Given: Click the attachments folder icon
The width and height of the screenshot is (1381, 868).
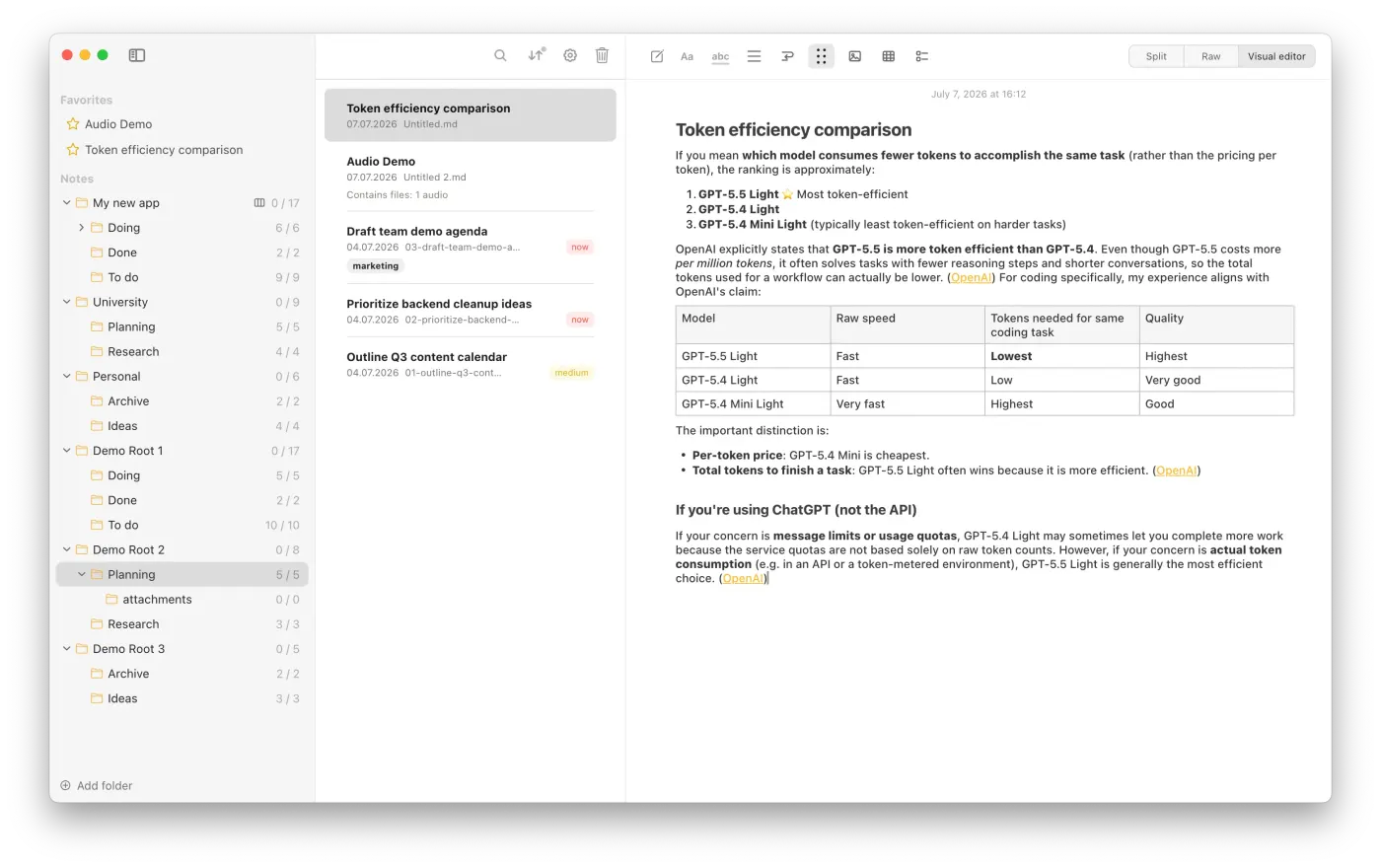Looking at the screenshot, I should (111, 600).
